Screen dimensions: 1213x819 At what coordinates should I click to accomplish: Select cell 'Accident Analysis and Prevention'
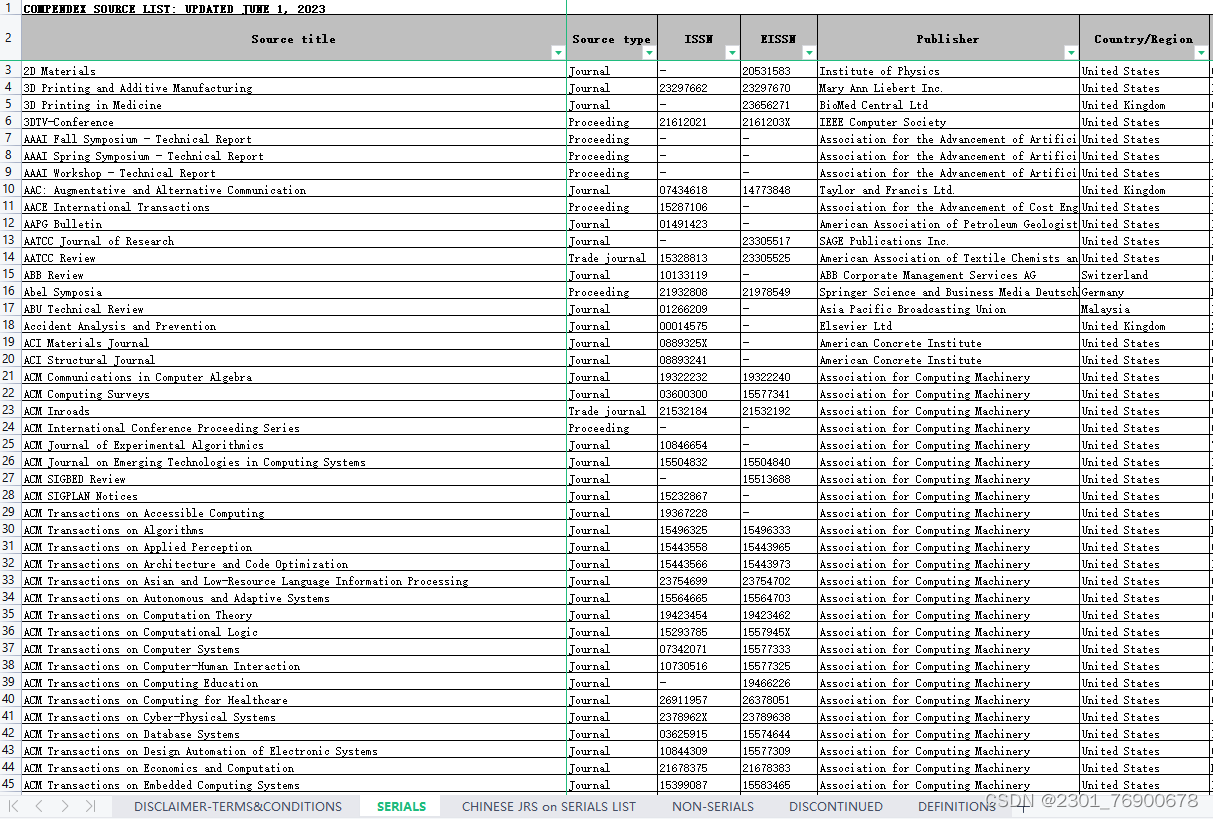pyautogui.click(x=294, y=326)
